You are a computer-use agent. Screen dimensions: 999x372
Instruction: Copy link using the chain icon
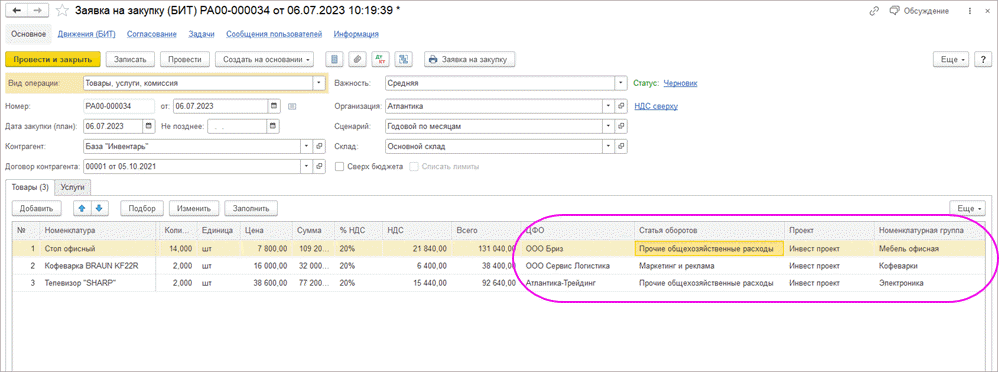pos(875,11)
